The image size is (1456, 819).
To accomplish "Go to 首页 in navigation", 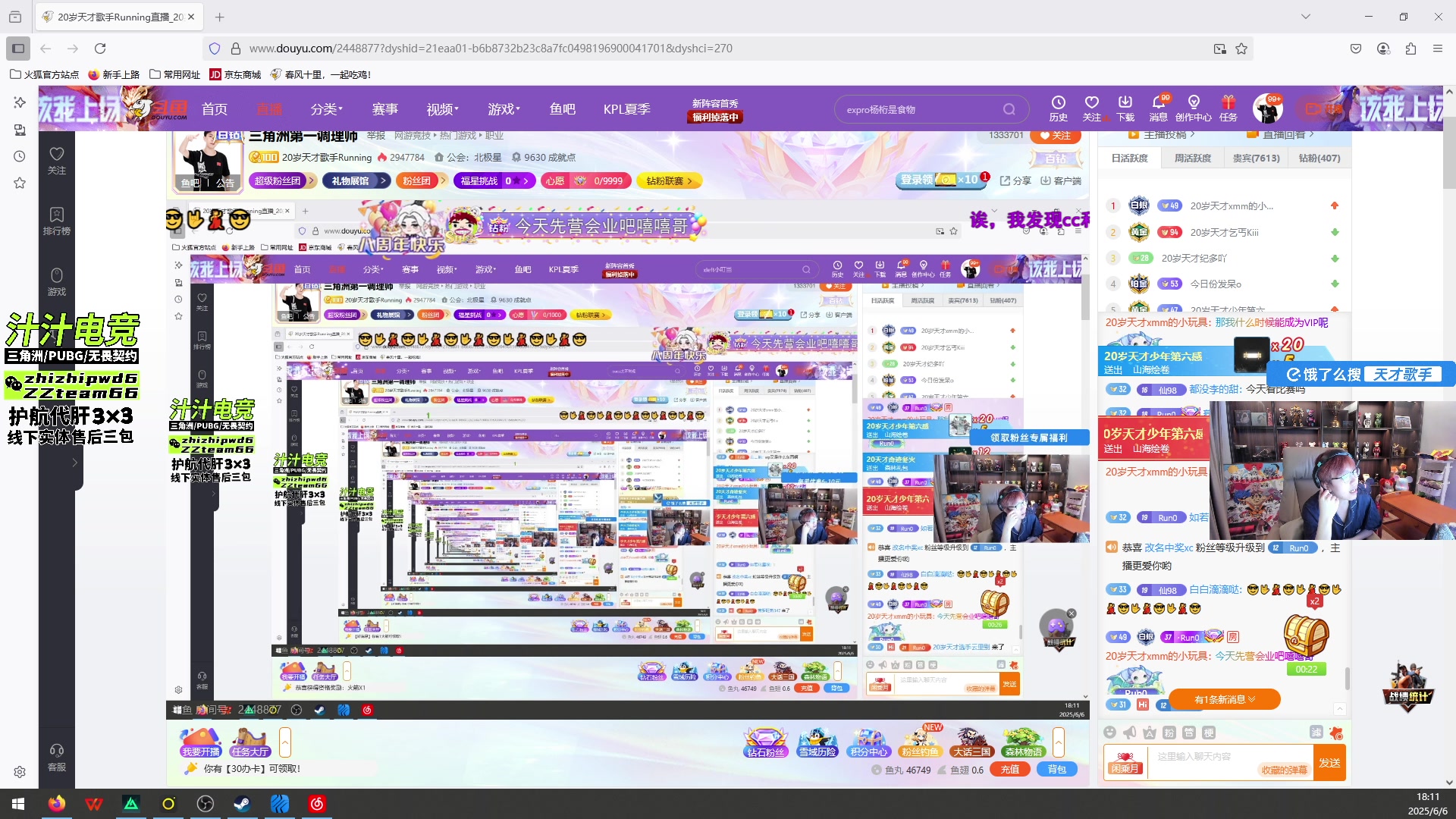I will point(215,109).
